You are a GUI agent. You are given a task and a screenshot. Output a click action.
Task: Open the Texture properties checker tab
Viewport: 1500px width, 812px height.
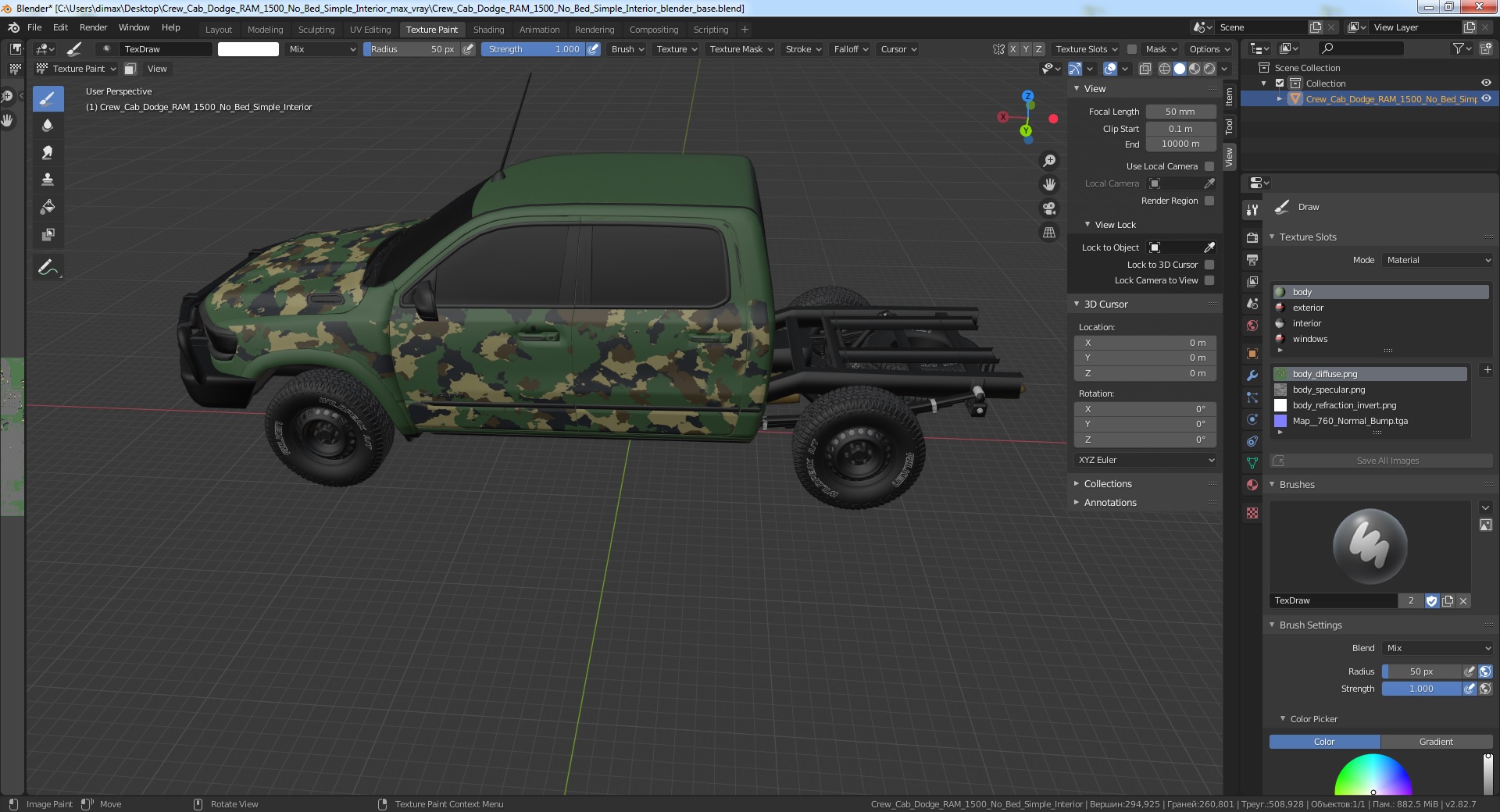(x=1252, y=513)
